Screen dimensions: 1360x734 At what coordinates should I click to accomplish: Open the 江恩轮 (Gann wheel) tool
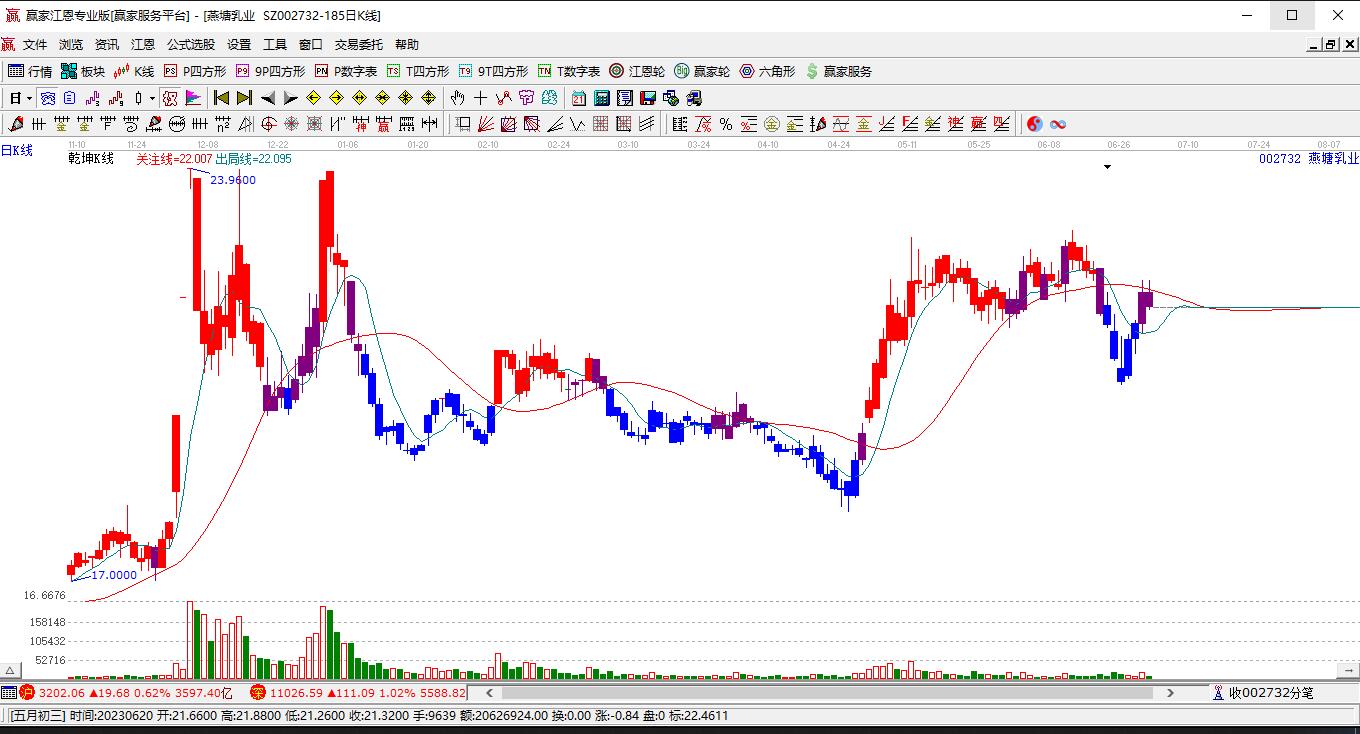click(x=636, y=71)
